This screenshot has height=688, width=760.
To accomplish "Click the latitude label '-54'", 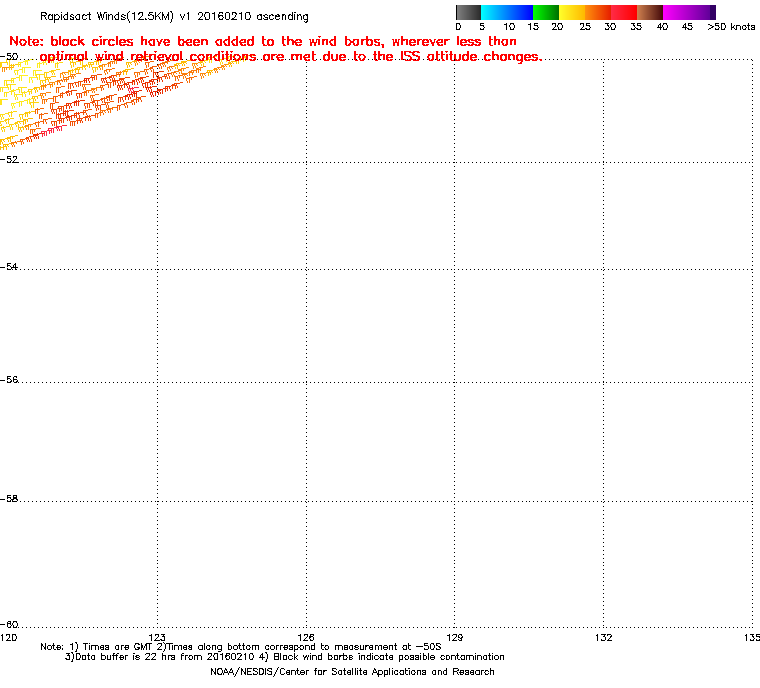I will [x=9, y=267].
